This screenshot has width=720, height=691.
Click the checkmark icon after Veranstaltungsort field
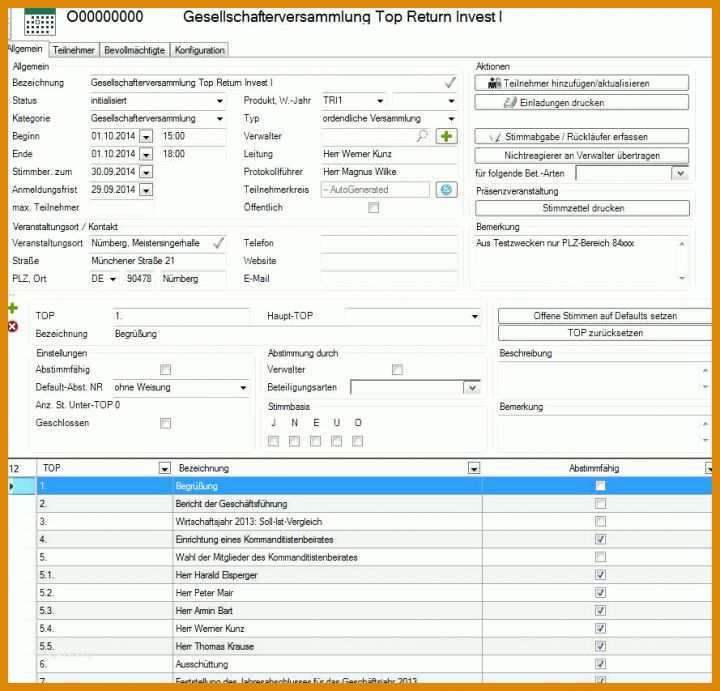click(x=219, y=242)
